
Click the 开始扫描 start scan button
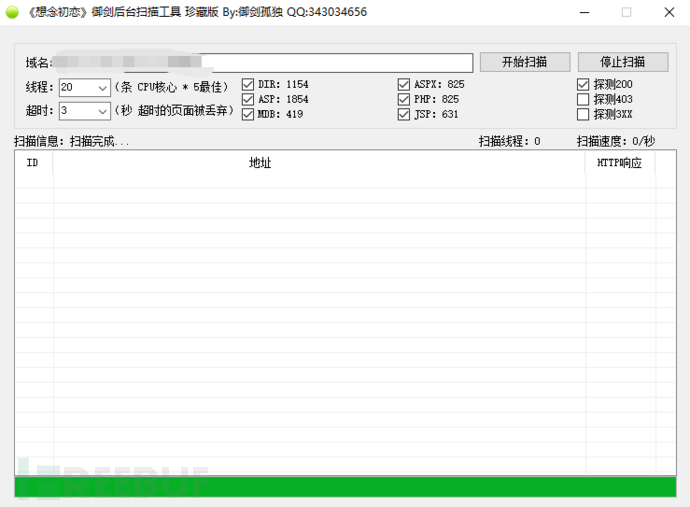tap(525, 62)
